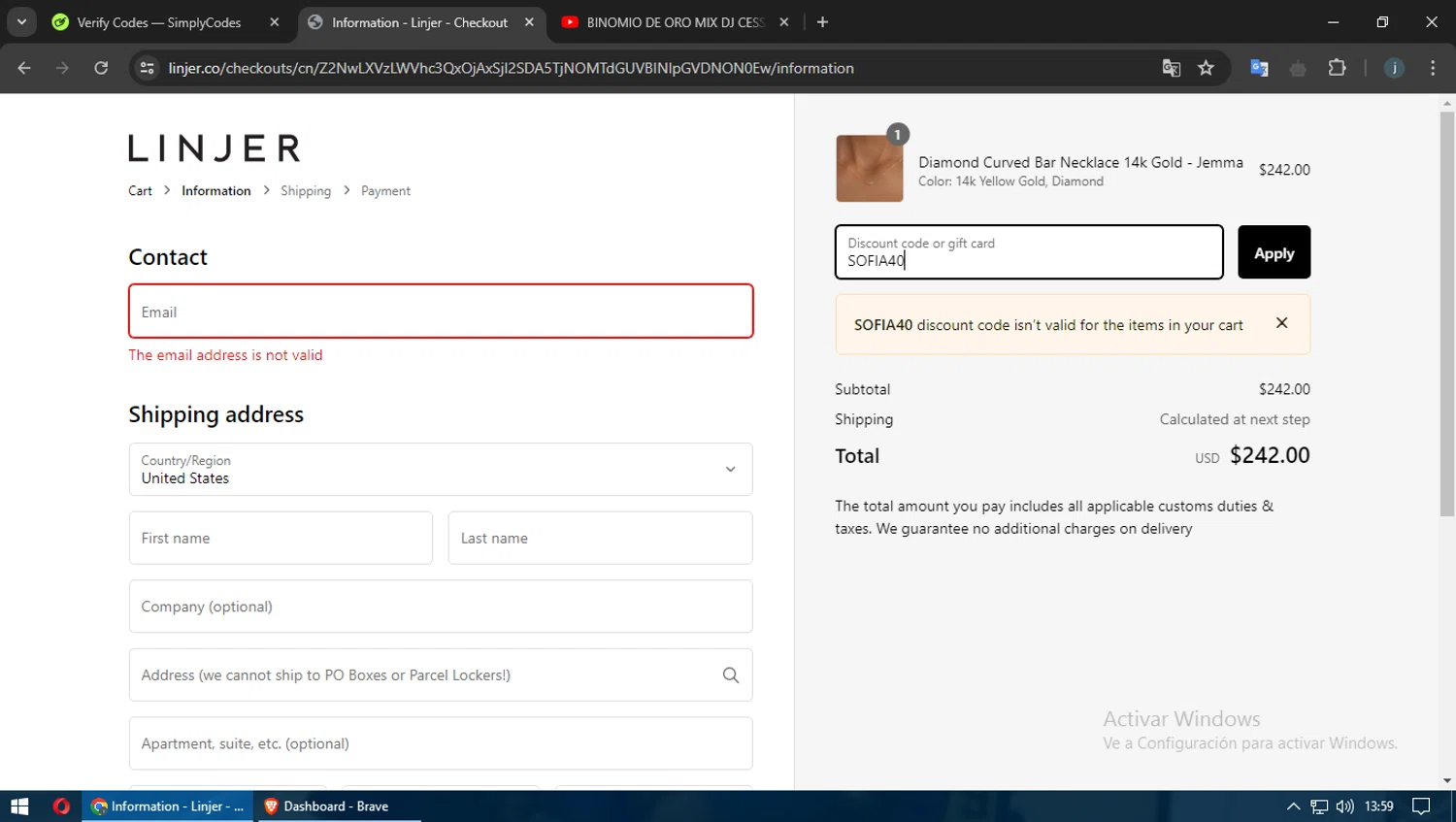Bookmark this page with the star
The image size is (1456, 822).
pyautogui.click(x=1206, y=68)
